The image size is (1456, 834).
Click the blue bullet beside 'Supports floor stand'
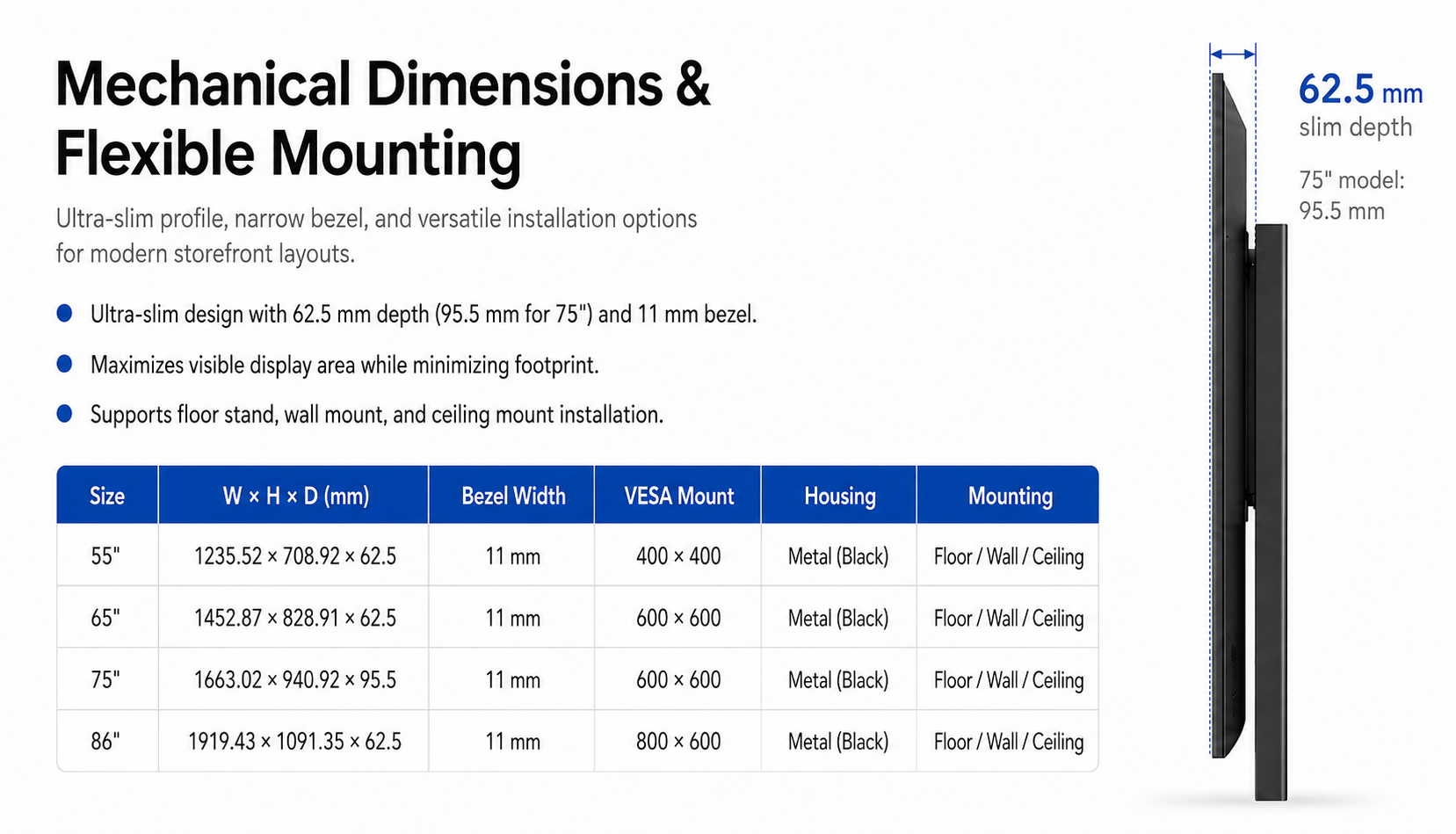click(x=64, y=413)
